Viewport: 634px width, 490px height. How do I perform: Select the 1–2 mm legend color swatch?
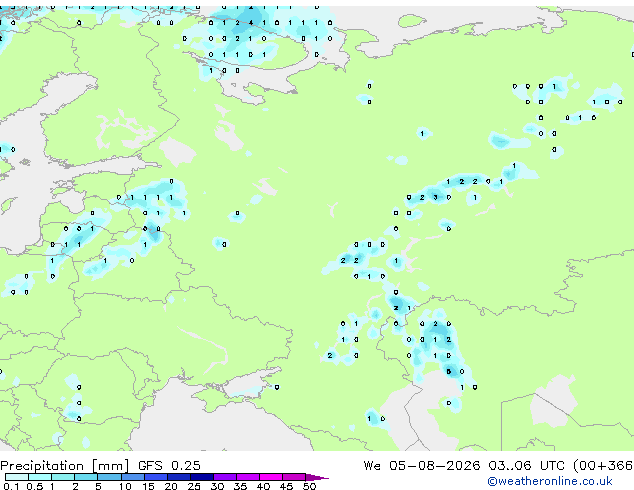[63, 477]
